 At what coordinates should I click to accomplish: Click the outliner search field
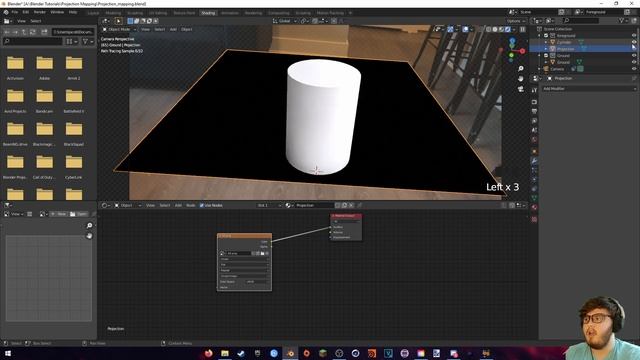tap(581, 20)
